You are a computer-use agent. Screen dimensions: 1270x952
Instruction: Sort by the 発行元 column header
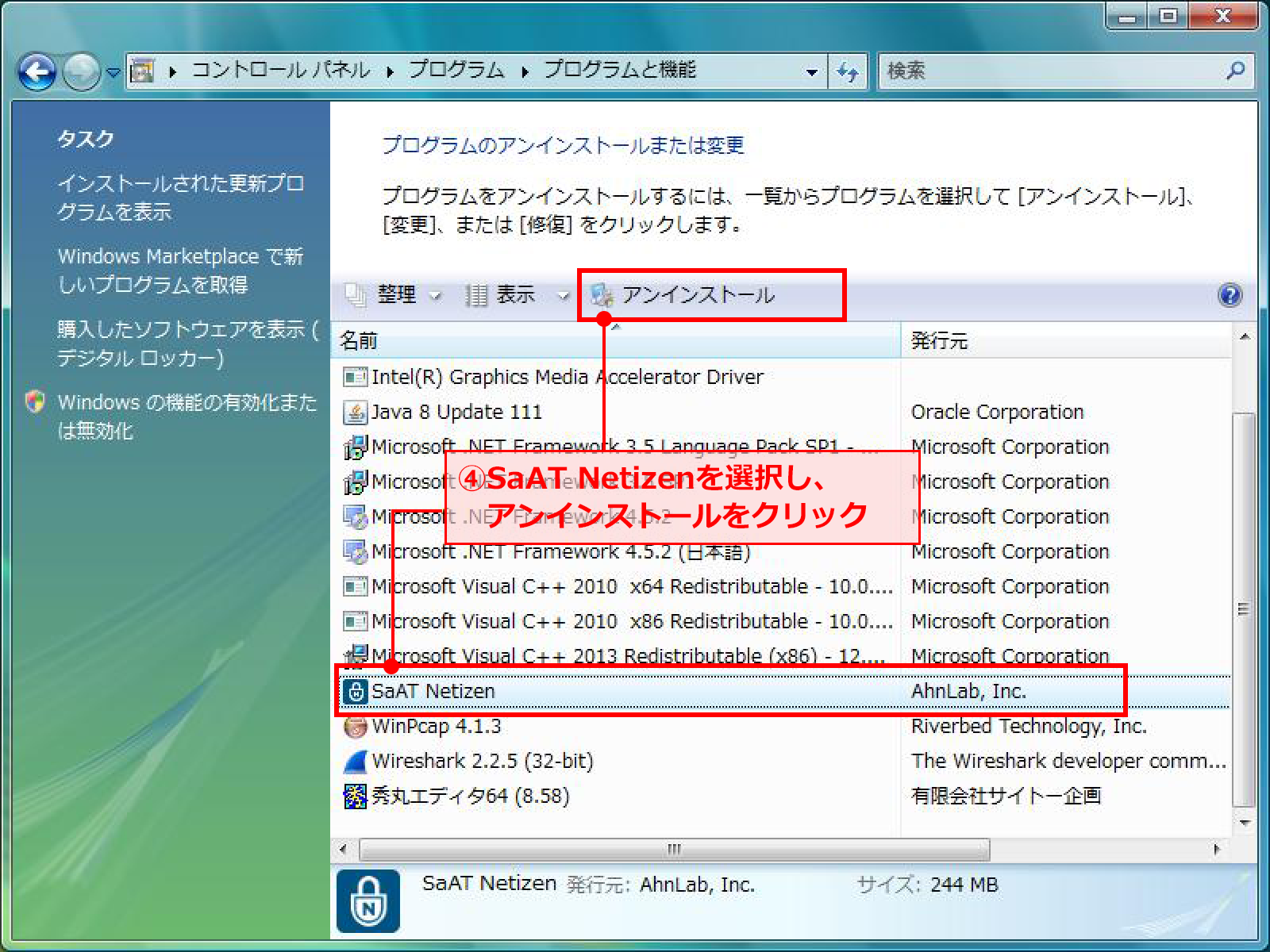(x=1066, y=341)
